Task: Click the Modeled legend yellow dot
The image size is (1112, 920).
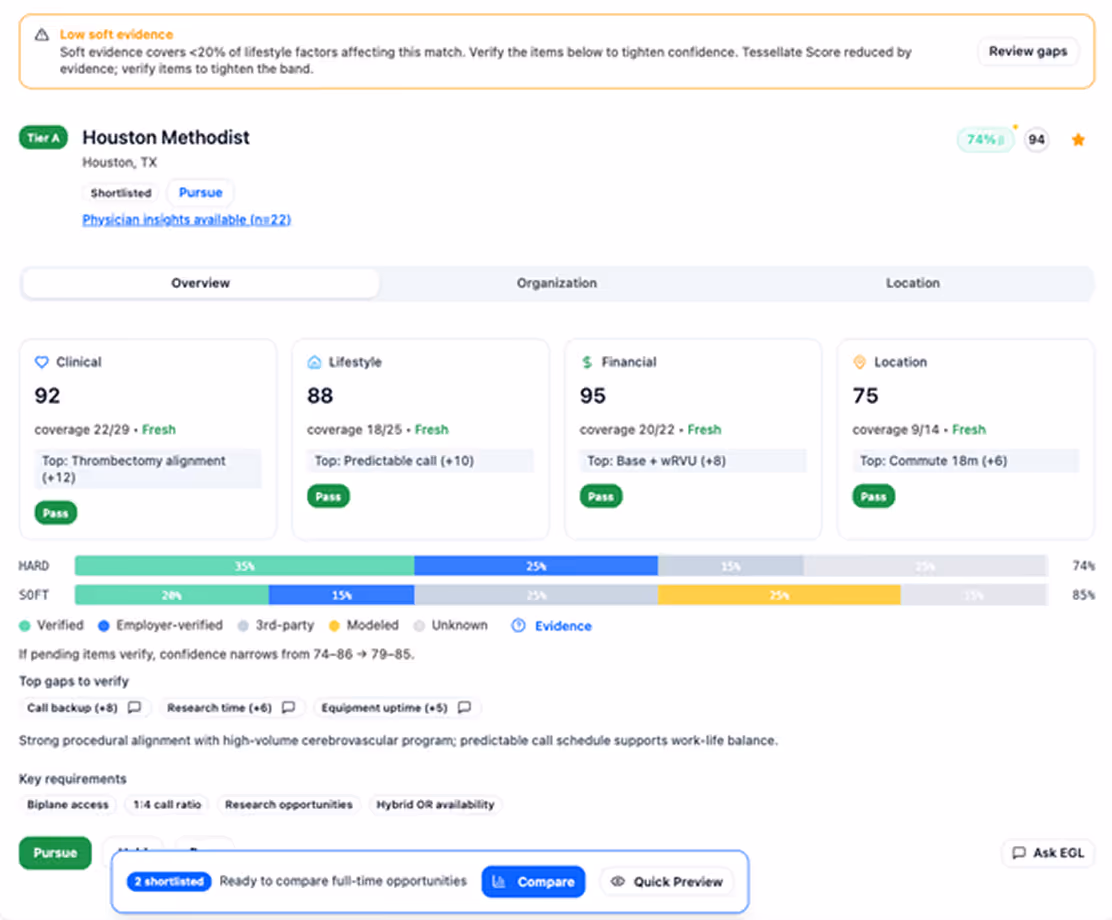Action: tap(334, 626)
